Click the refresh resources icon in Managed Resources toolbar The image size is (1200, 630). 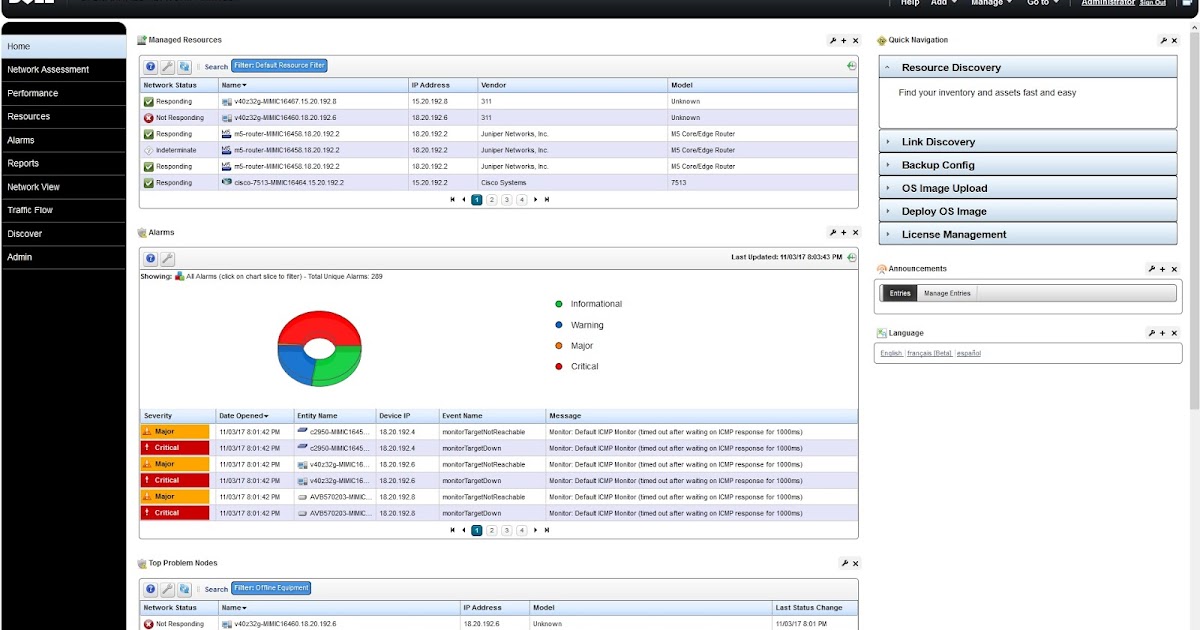[184, 66]
